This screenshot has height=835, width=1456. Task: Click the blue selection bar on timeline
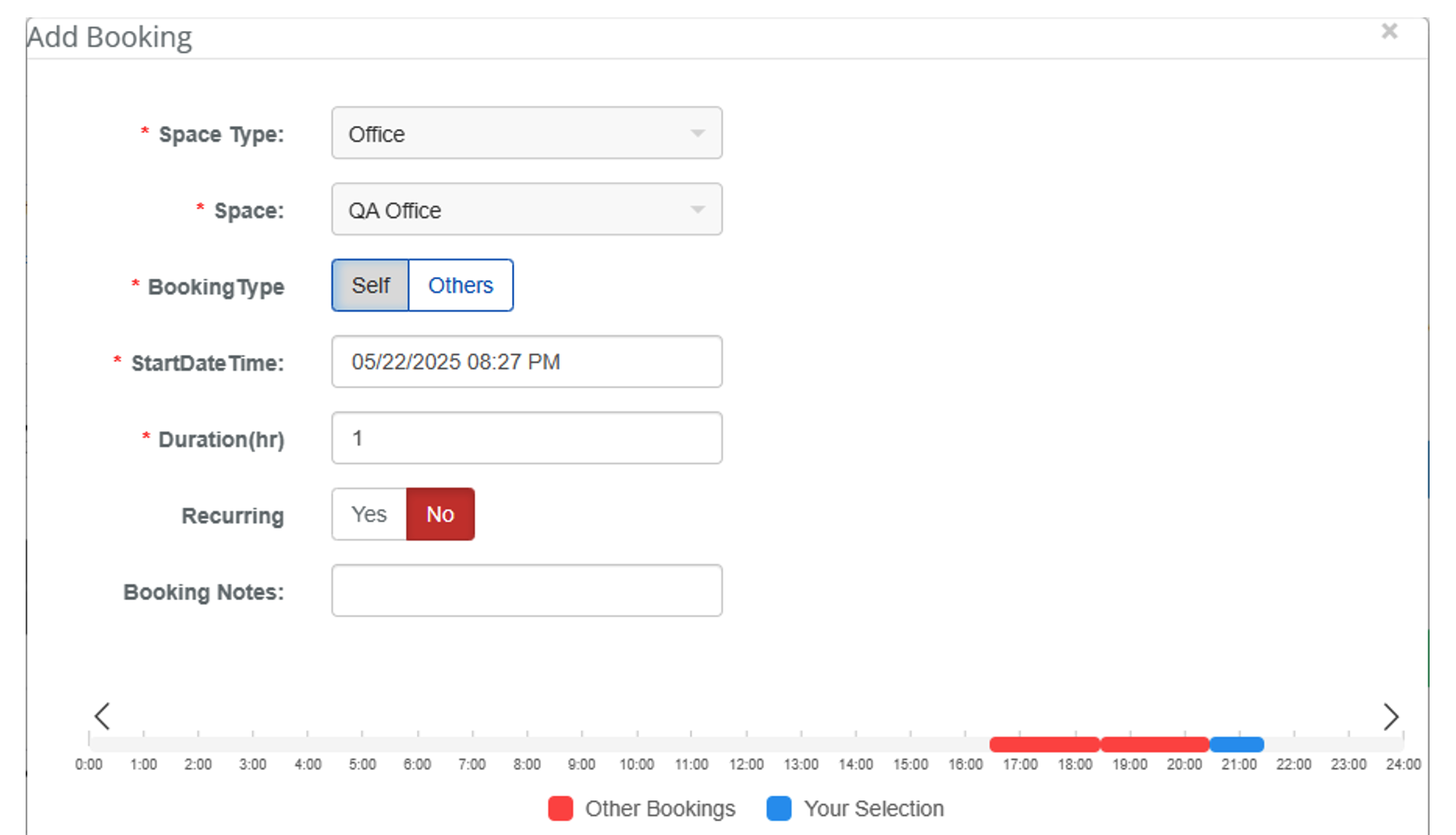click(x=1237, y=744)
